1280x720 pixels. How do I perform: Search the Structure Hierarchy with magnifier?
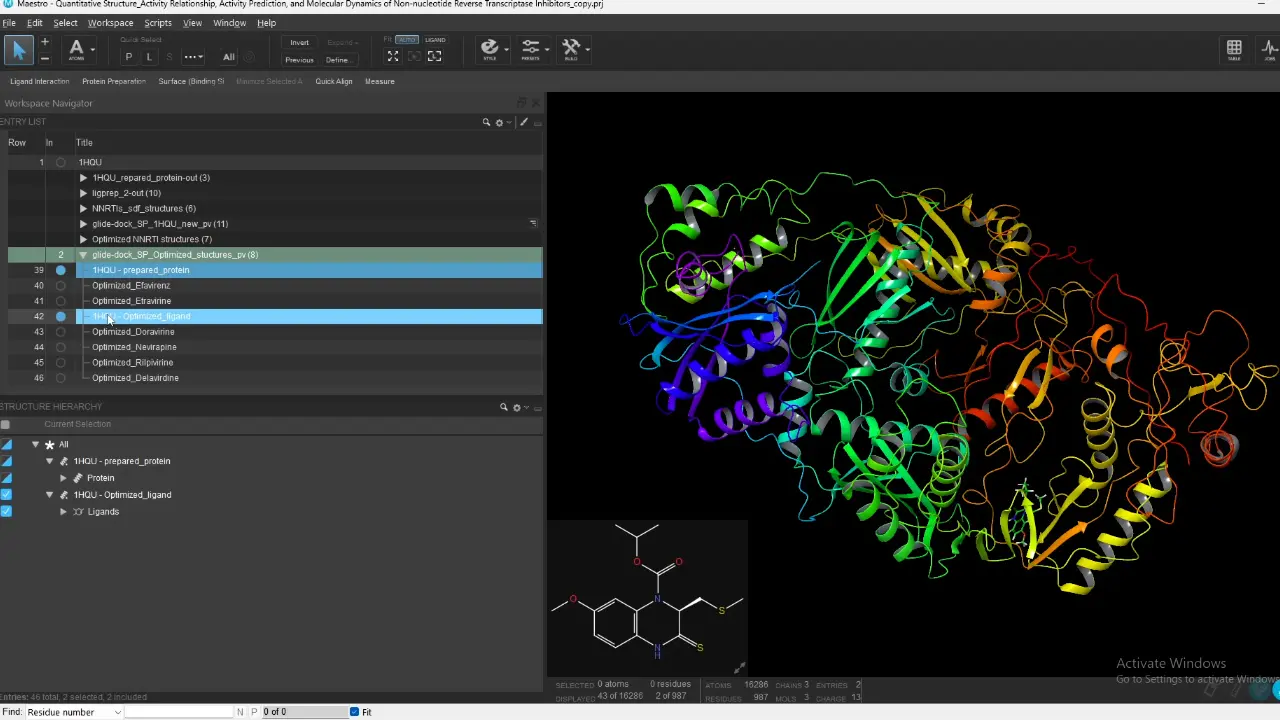pyautogui.click(x=504, y=408)
